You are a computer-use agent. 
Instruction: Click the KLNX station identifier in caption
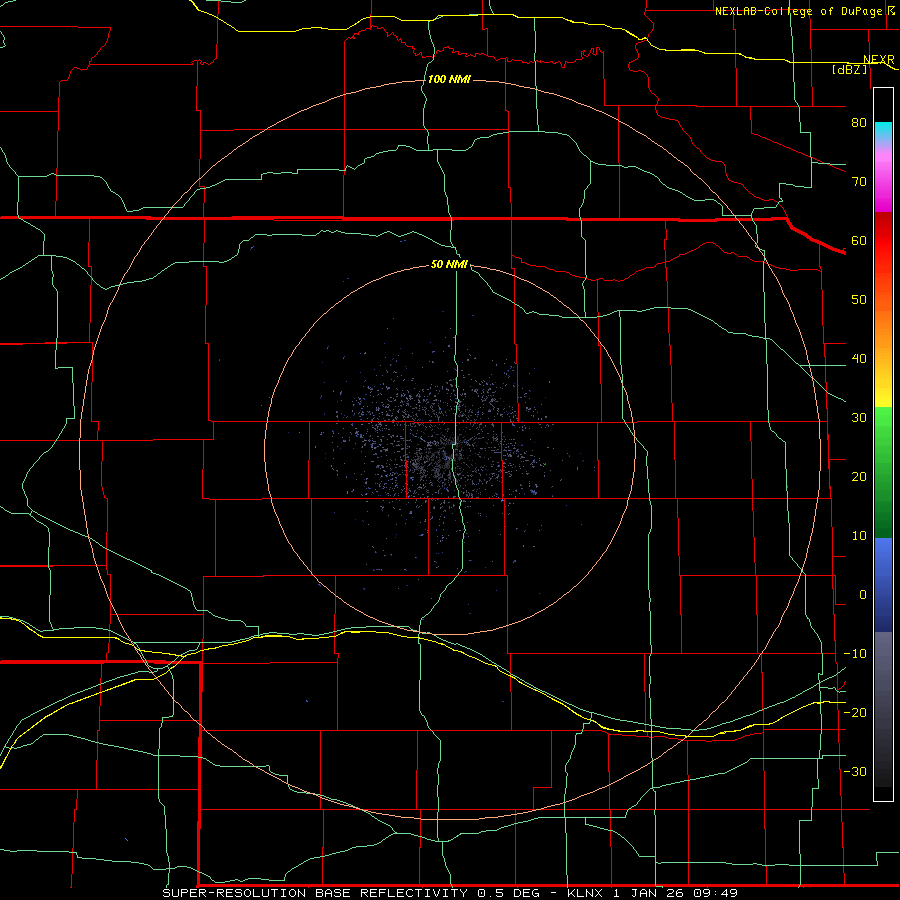coord(585,893)
